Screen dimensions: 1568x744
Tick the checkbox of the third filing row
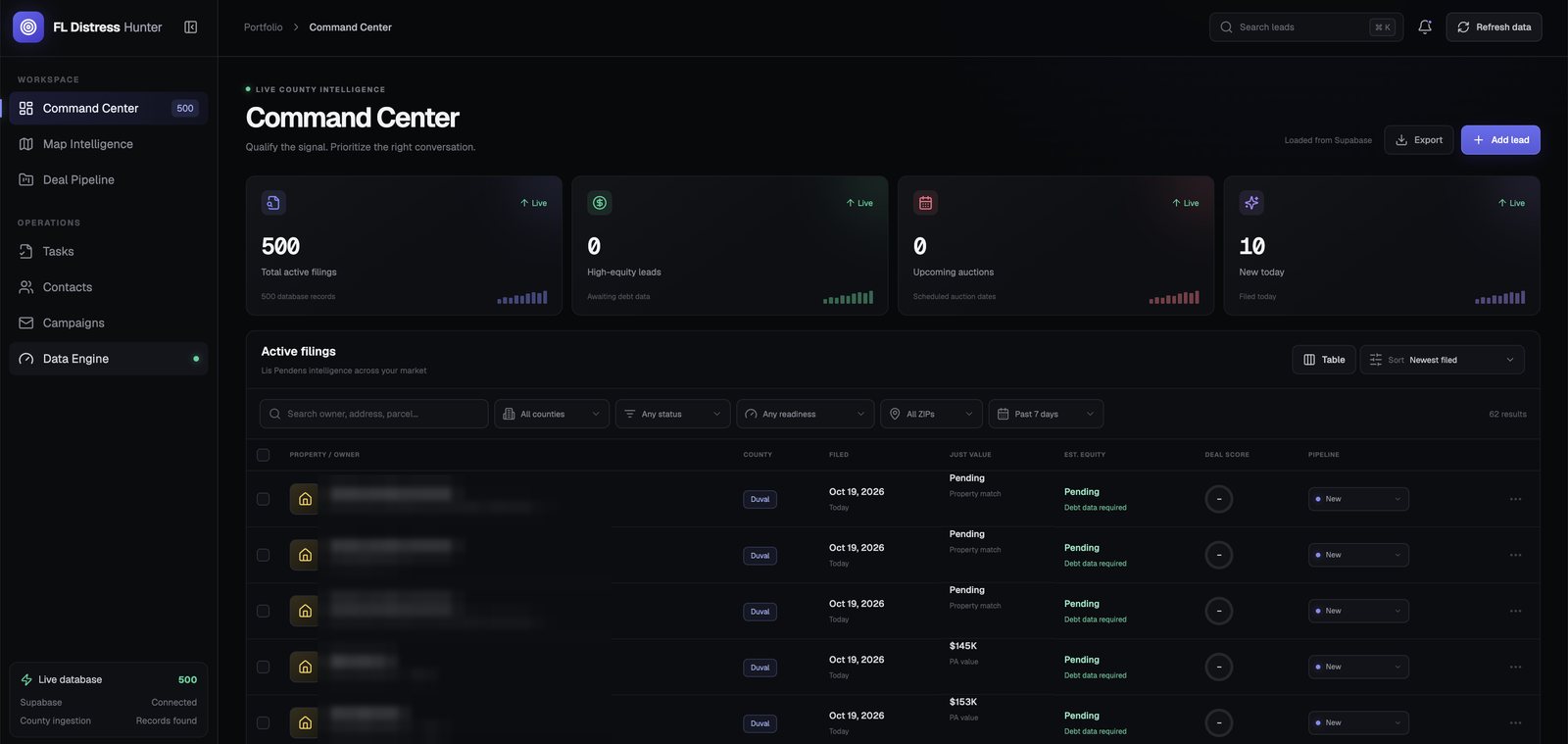click(x=263, y=611)
